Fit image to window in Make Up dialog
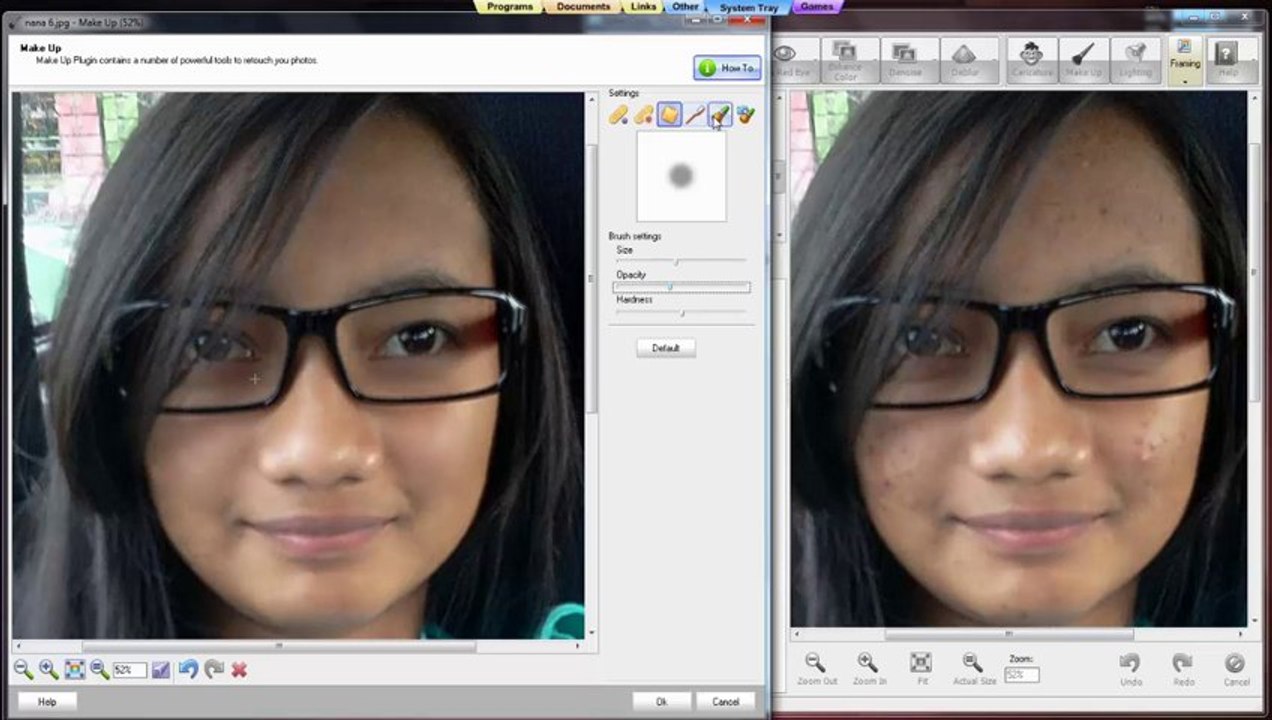Image resolution: width=1272 pixels, height=720 pixels. tap(75, 670)
